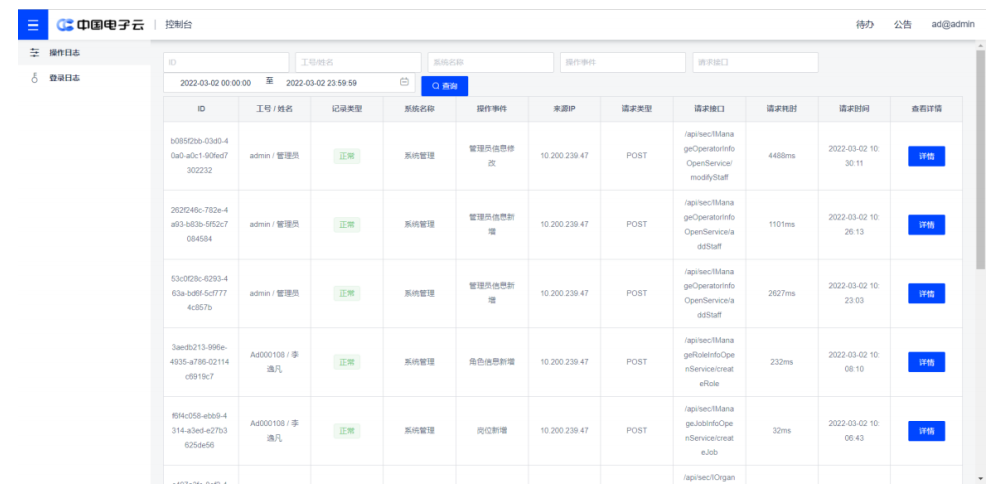This screenshot has width=994, height=494.
Task: Click the 请求类型 column header
Action: pos(636,109)
